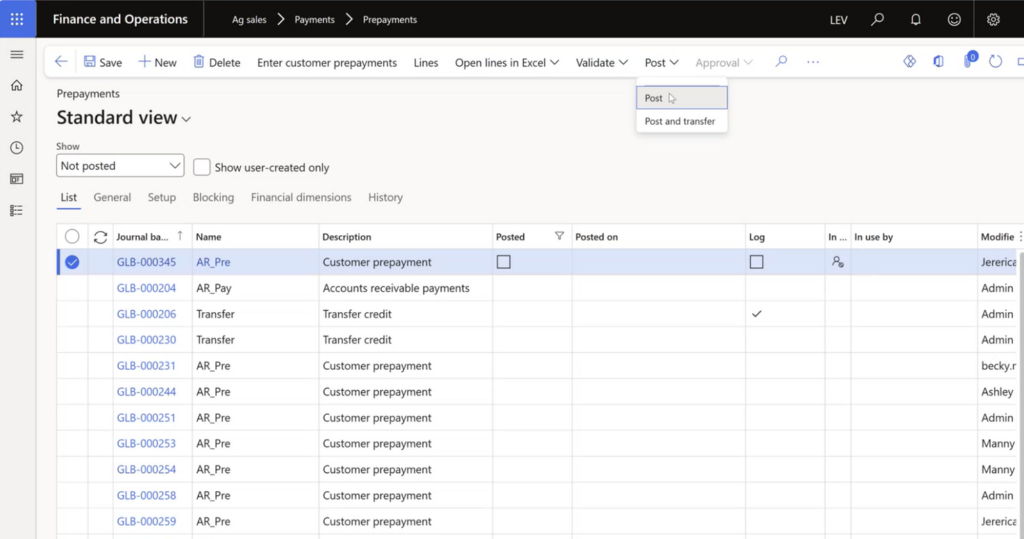Click the action pane search magnifier
This screenshot has width=1024, height=539.
(x=781, y=62)
